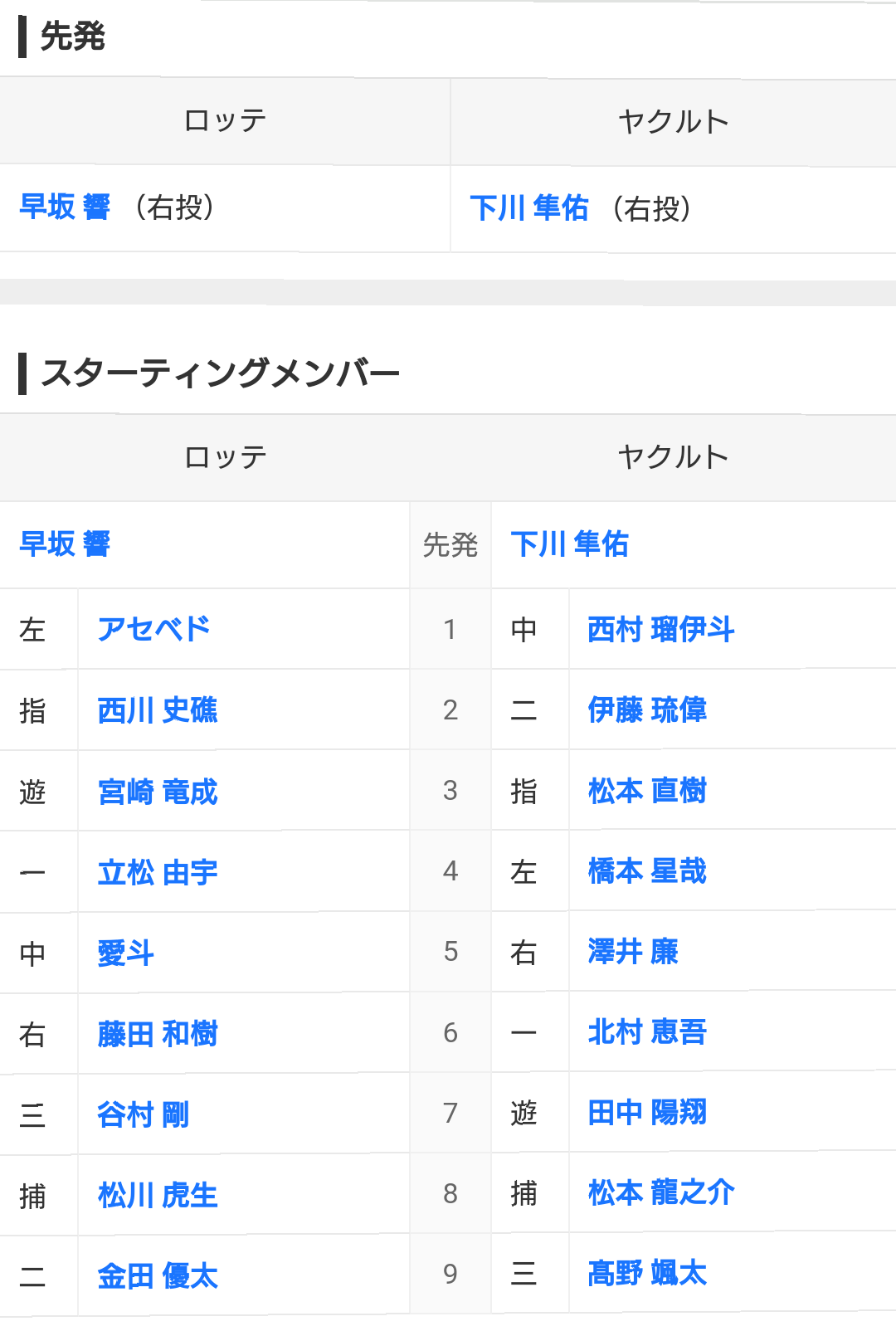The width and height of the screenshot is (896, 1331).
Task: Click (右投) next to 下川 隼佑
Action: click(x=651, y=208)
